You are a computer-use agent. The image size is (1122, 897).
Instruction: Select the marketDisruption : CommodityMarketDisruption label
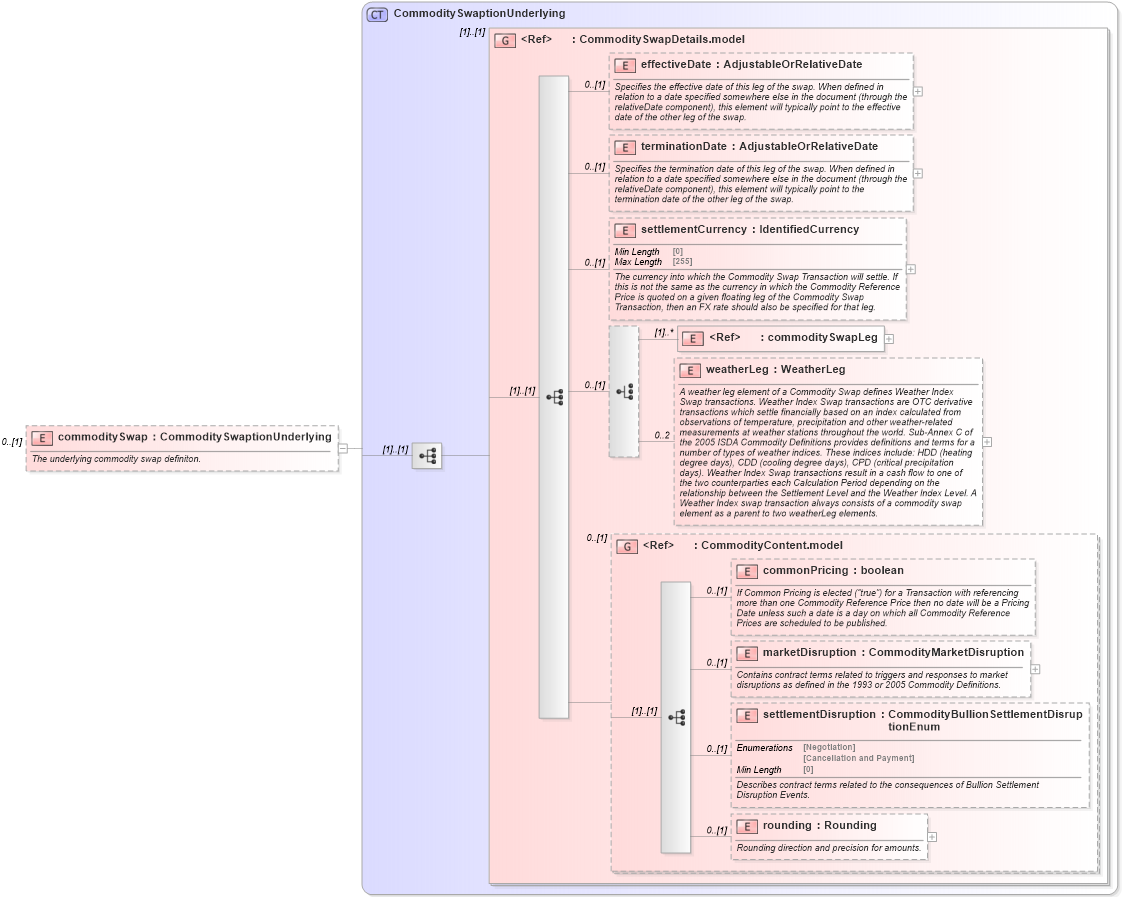[x=893, y=652]
